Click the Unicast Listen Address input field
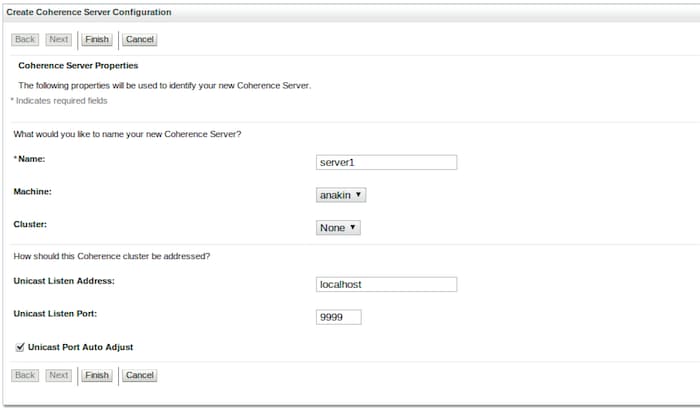This screenshot has height=410, width=700. 386,284
